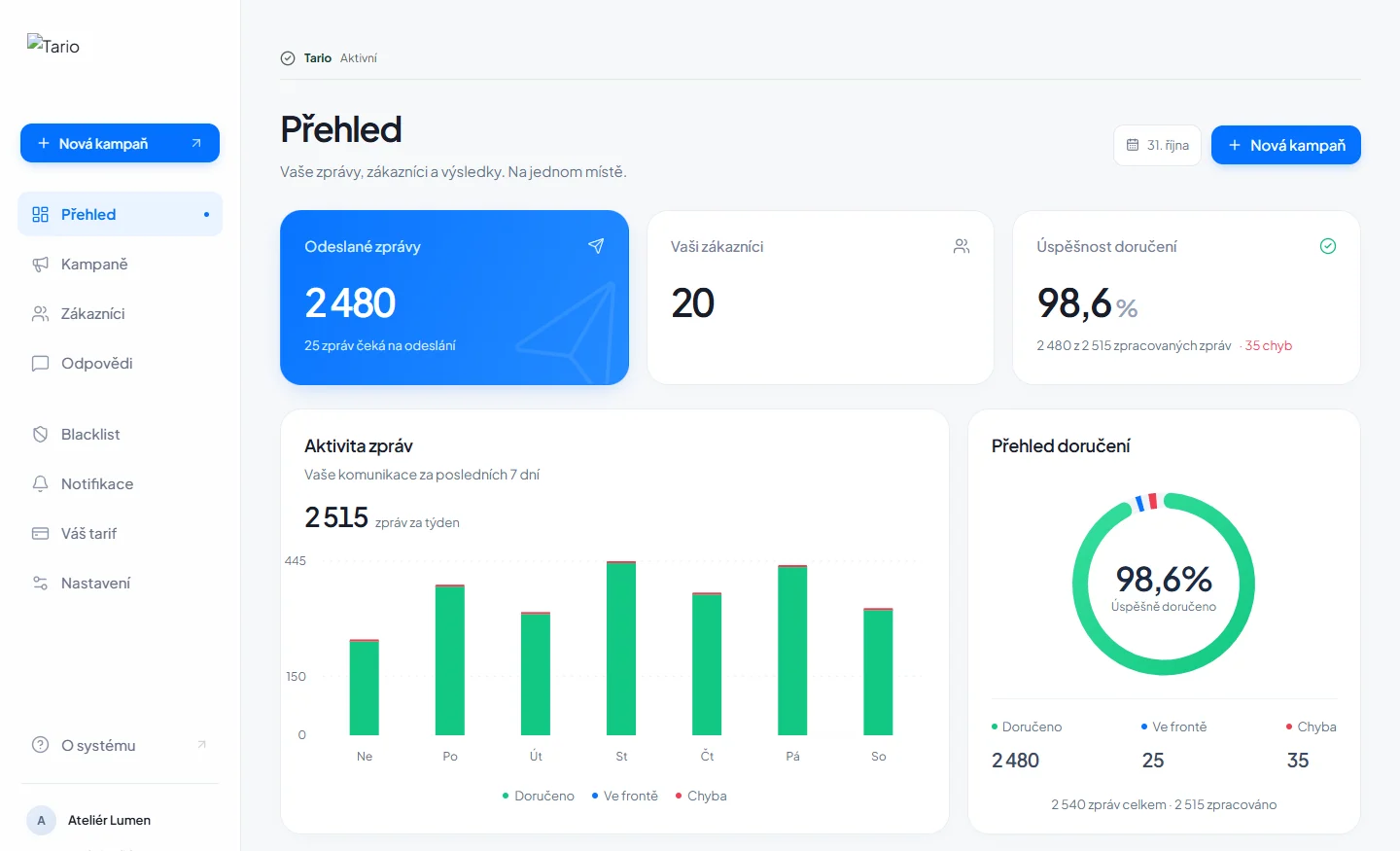Screen dimensions: 1400x851
Task: Open the Ateliér Lumen account entry
Action: pos(120,820)
